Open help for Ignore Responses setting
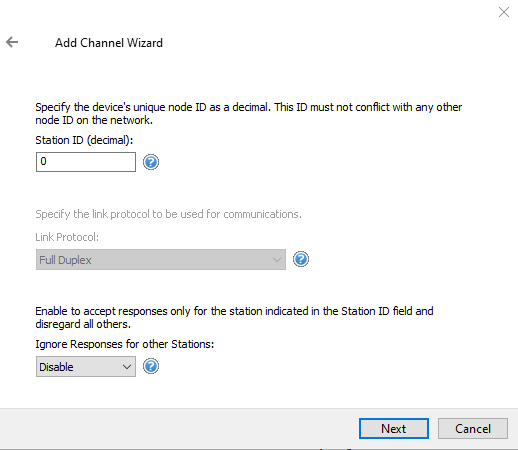The width and height of the screenshot is (518, 450). pos(151,366)
